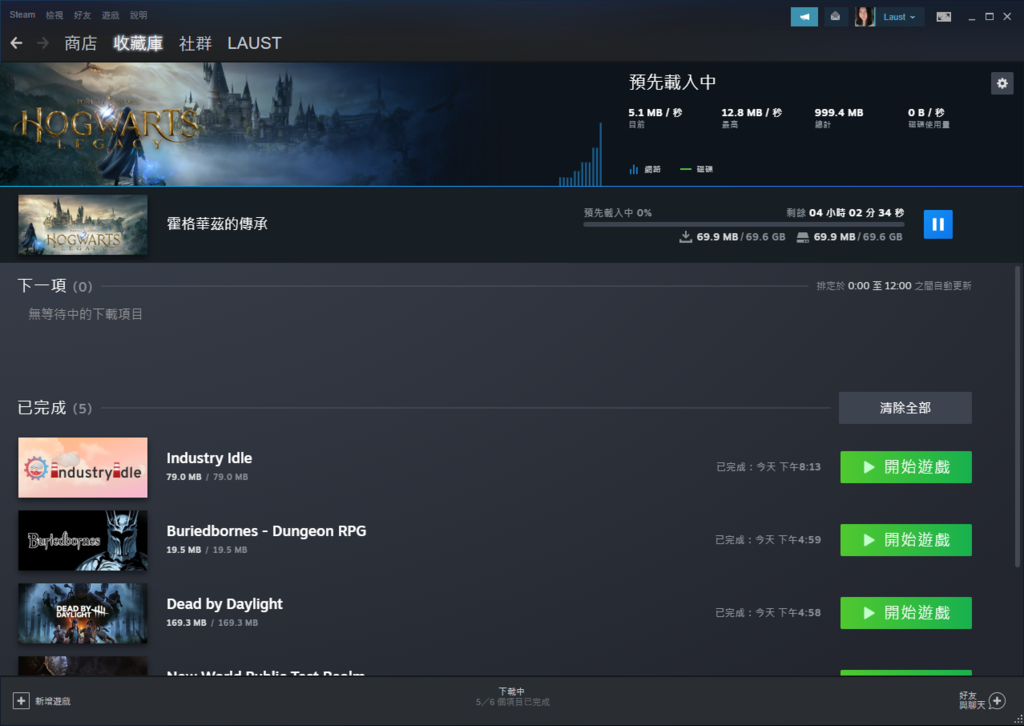Click the 今天 下午4:59 completion time

tap(788, 540)
